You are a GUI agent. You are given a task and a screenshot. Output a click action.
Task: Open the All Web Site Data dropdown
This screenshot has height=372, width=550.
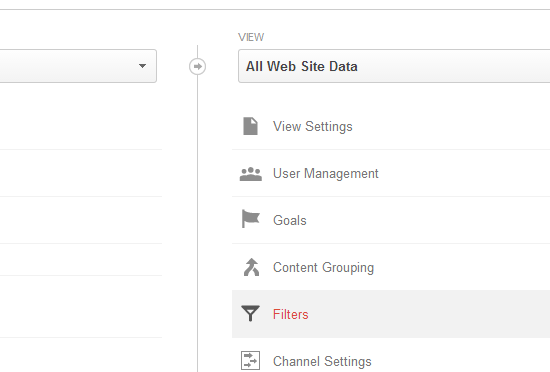tap(394, 66)
